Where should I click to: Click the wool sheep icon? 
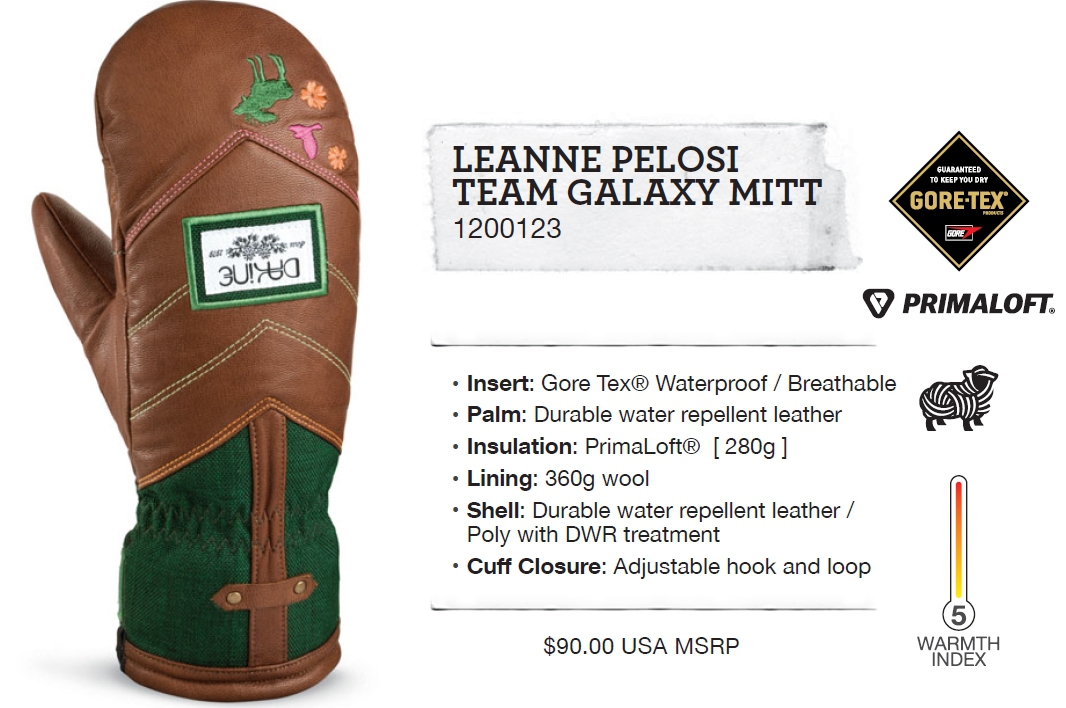[x=958, y=398]
